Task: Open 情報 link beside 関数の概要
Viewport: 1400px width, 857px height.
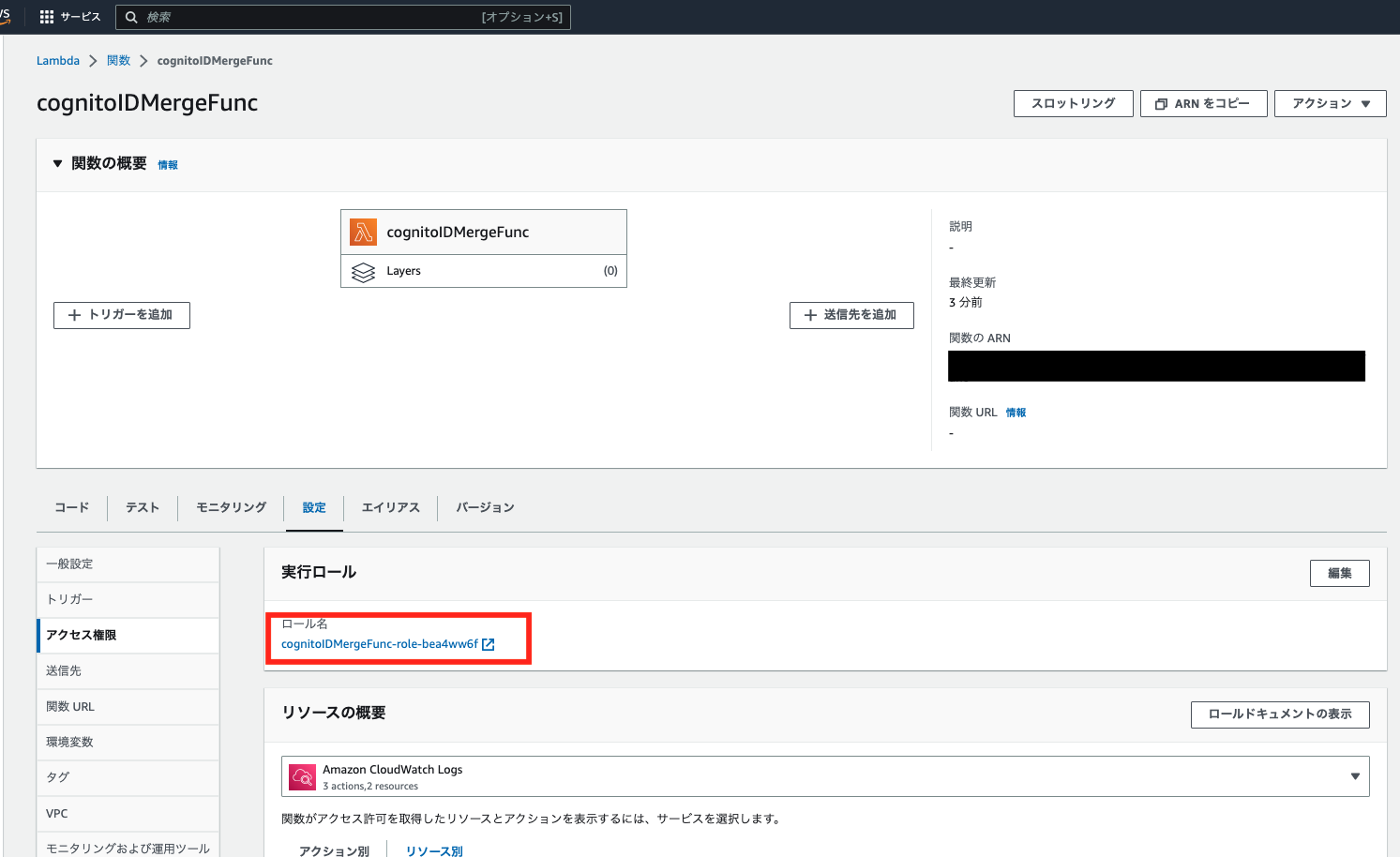Action: [x=168, y=165]
